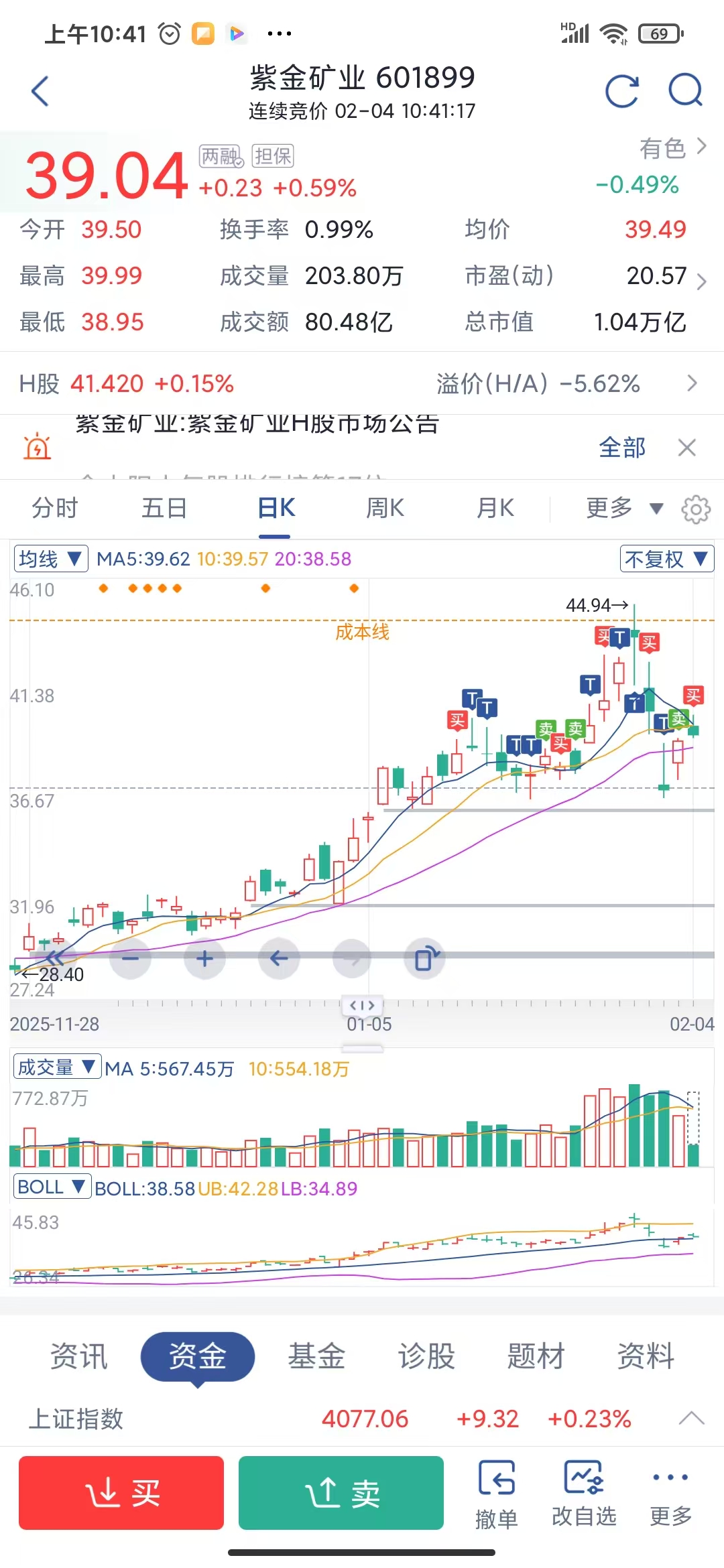Open the chart settings gear
The height and width of the screenshot is (1568, 724).
pos(696,509)
